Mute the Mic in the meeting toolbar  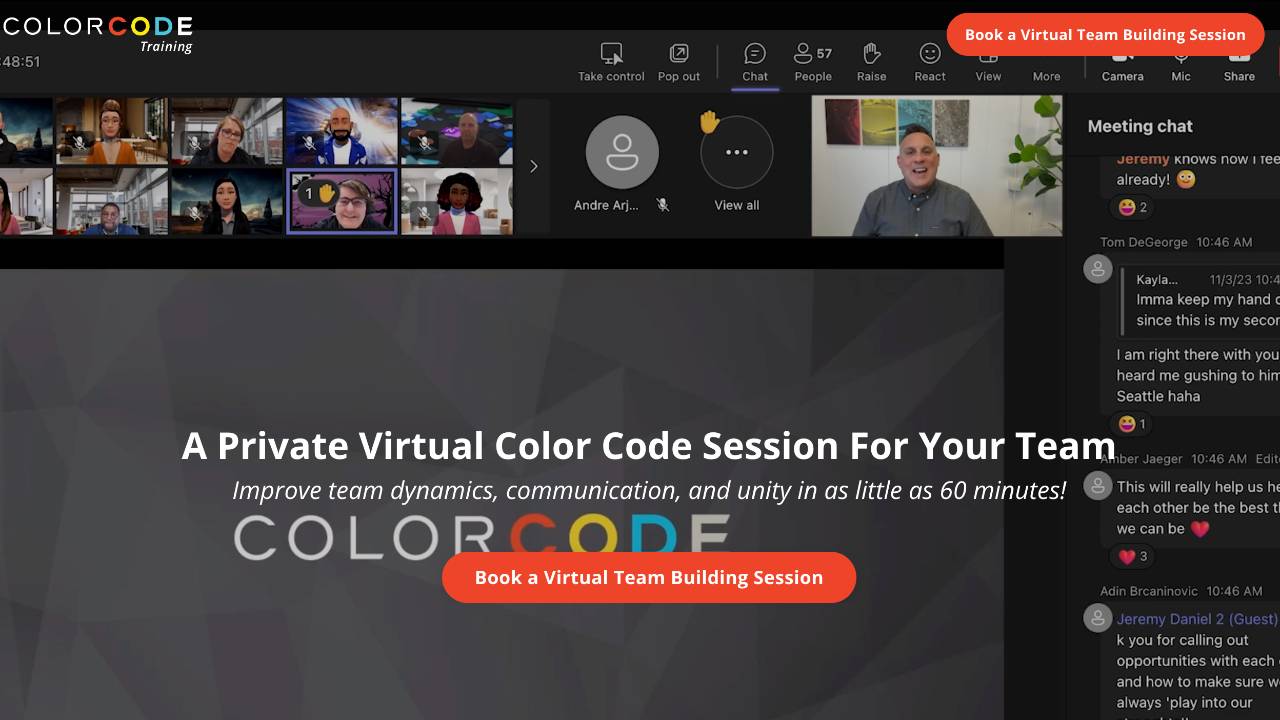point(1181,62)
